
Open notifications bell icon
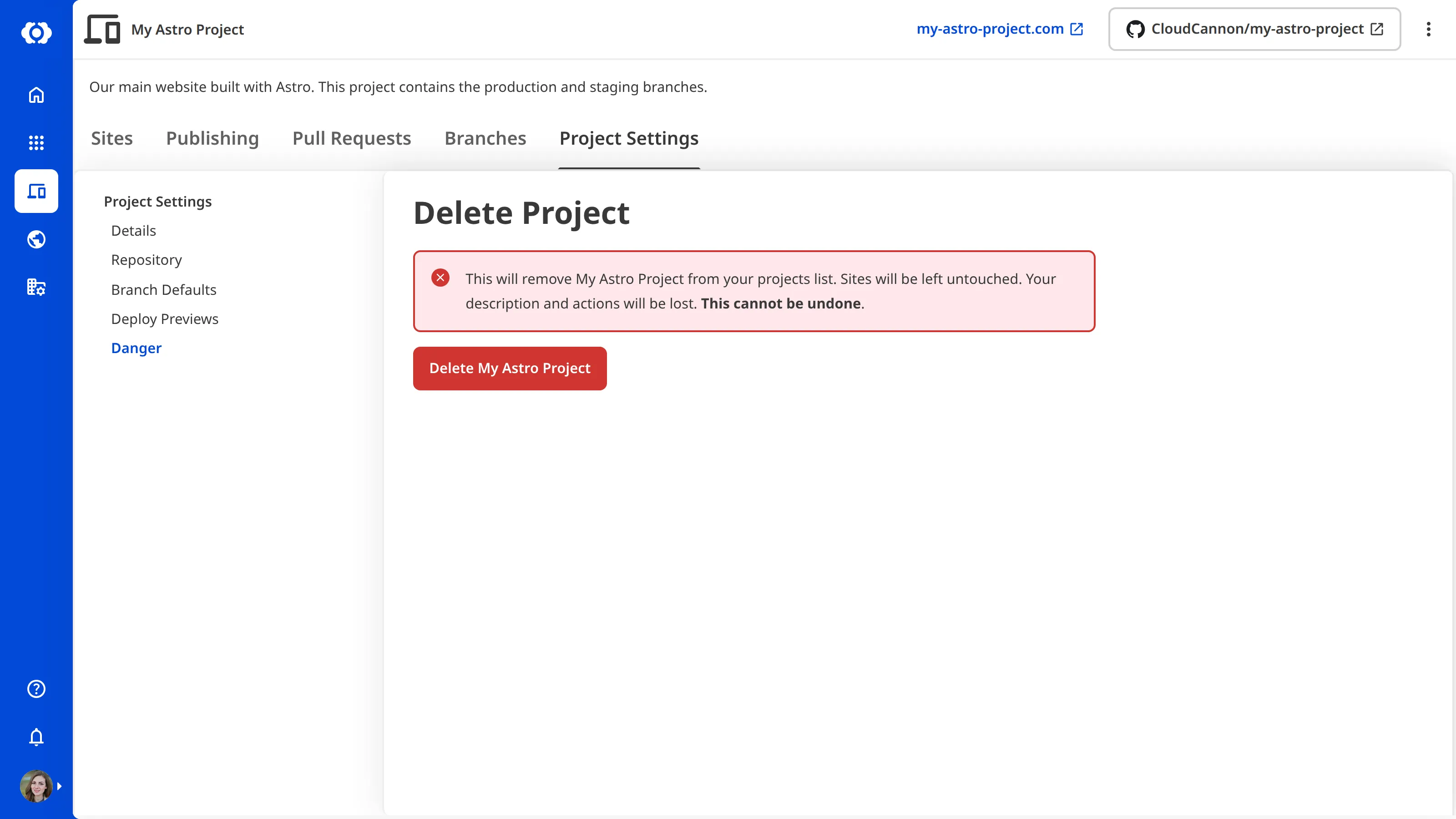(36, 737)
